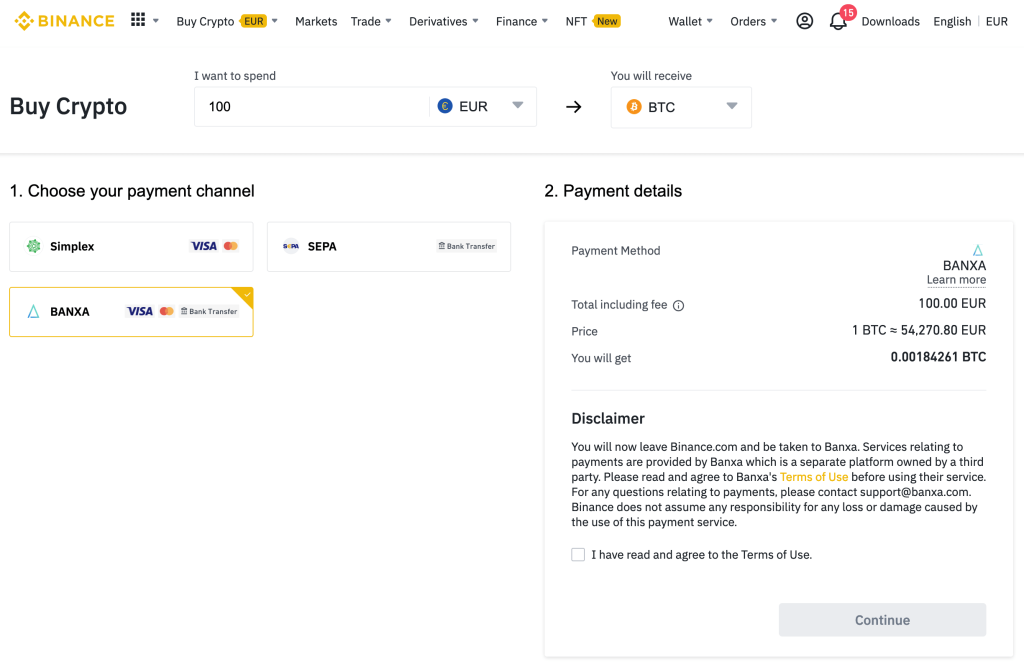The image size is (1024, 670).
Task: Follow the Learn more link under BANXA
Action: (956, 280)
